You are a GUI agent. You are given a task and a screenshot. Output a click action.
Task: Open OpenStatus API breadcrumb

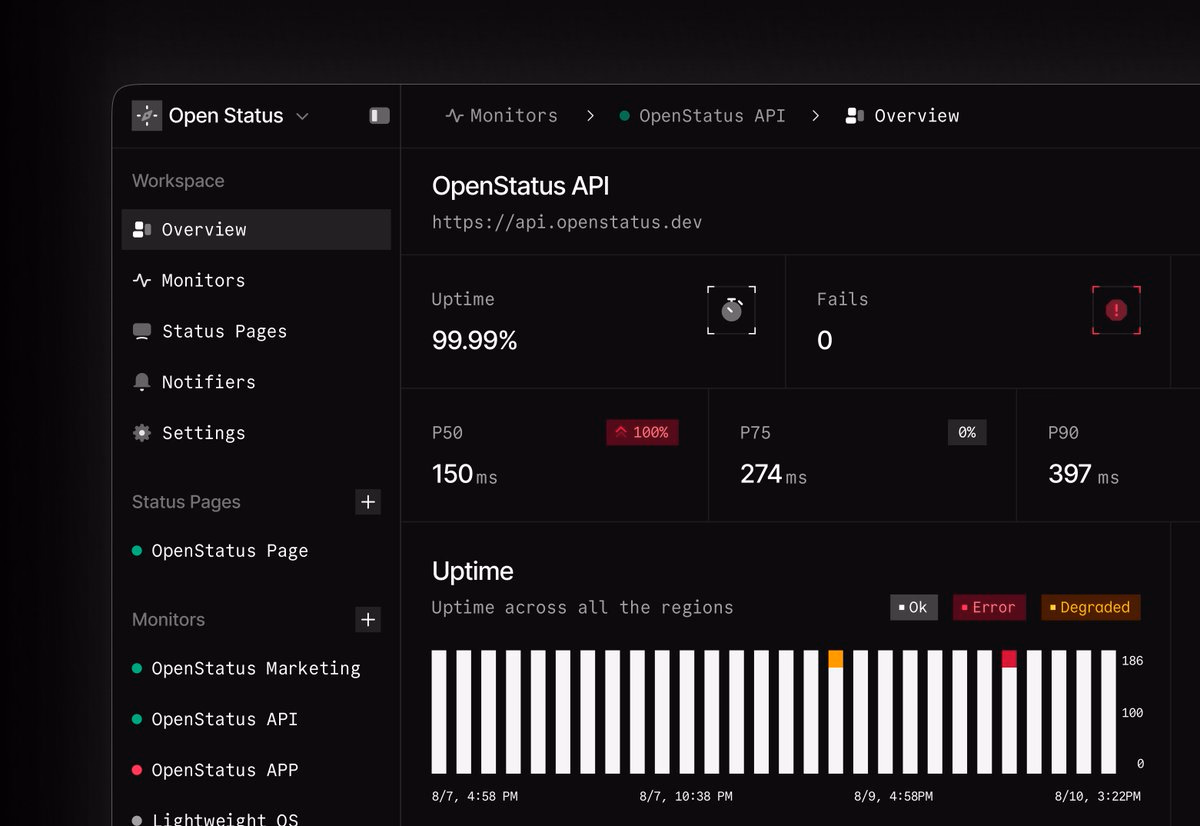coord(712,116)
